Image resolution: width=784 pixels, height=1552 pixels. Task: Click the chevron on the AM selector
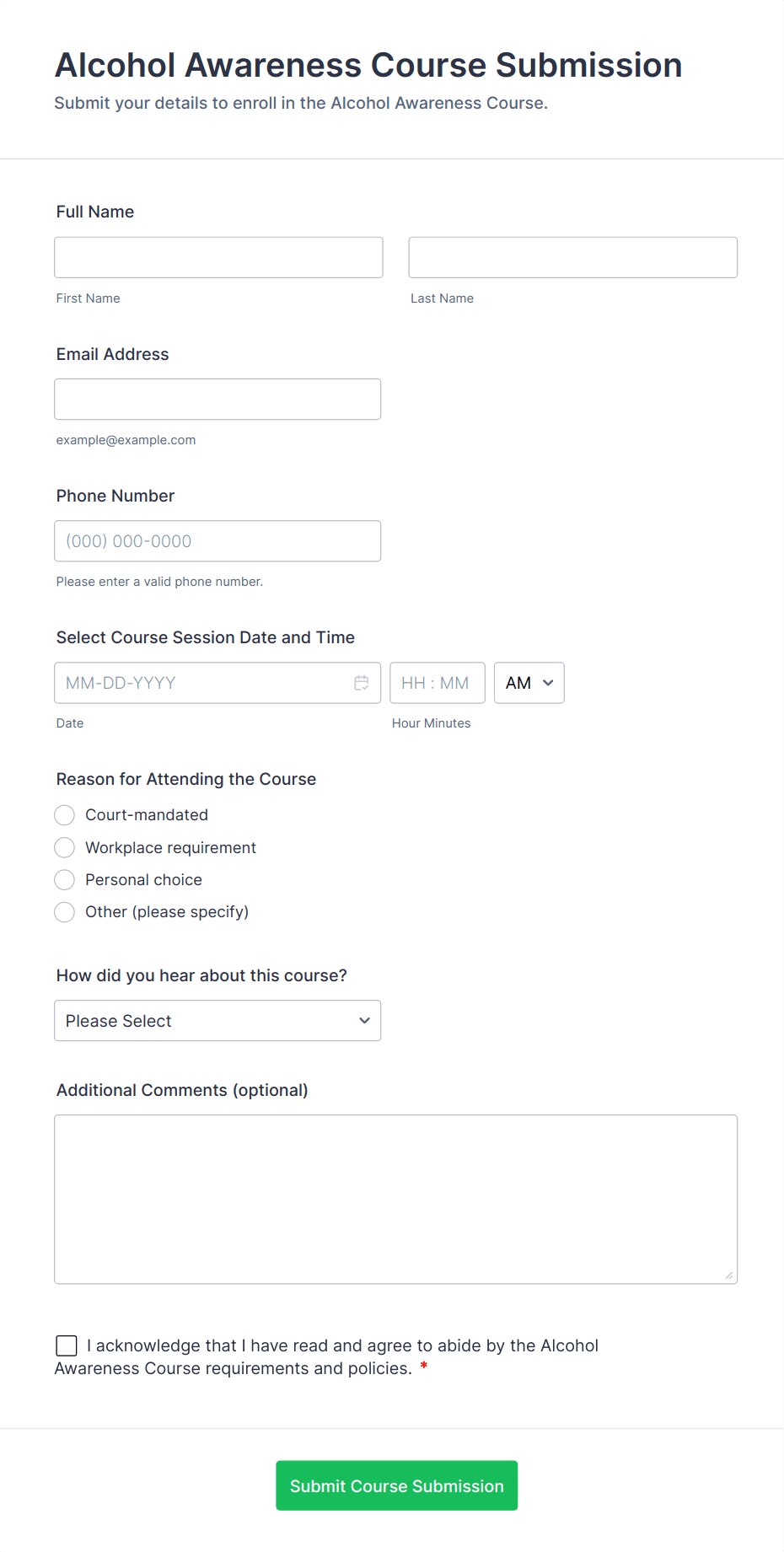coord(548,683)
